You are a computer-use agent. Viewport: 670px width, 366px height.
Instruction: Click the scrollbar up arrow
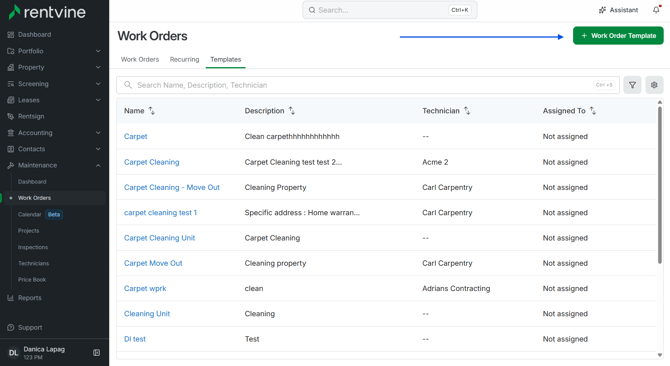click(660, 102)
